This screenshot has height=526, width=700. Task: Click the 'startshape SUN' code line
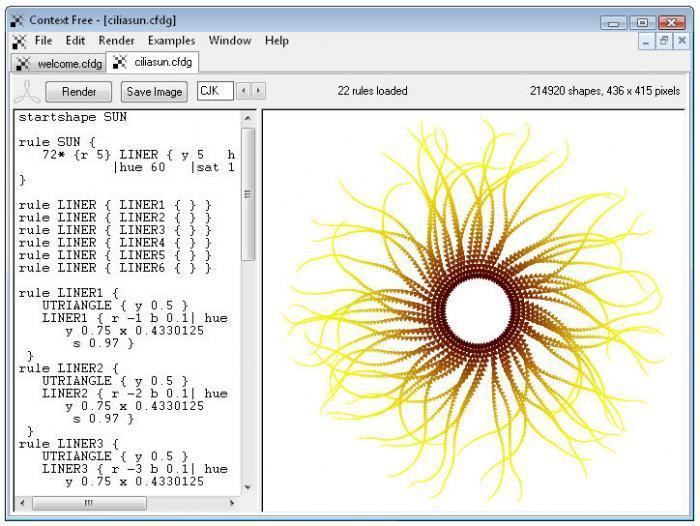[73, 117]
